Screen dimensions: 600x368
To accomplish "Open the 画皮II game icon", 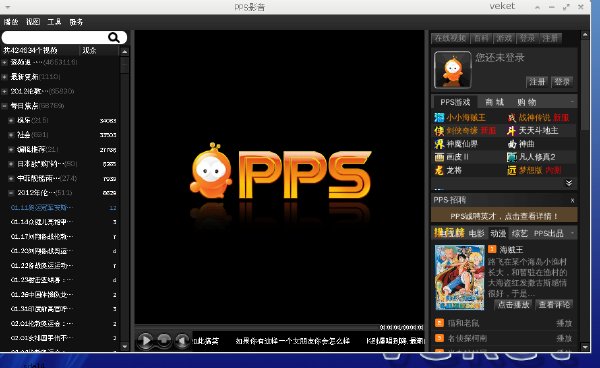I will click(439, 157).
